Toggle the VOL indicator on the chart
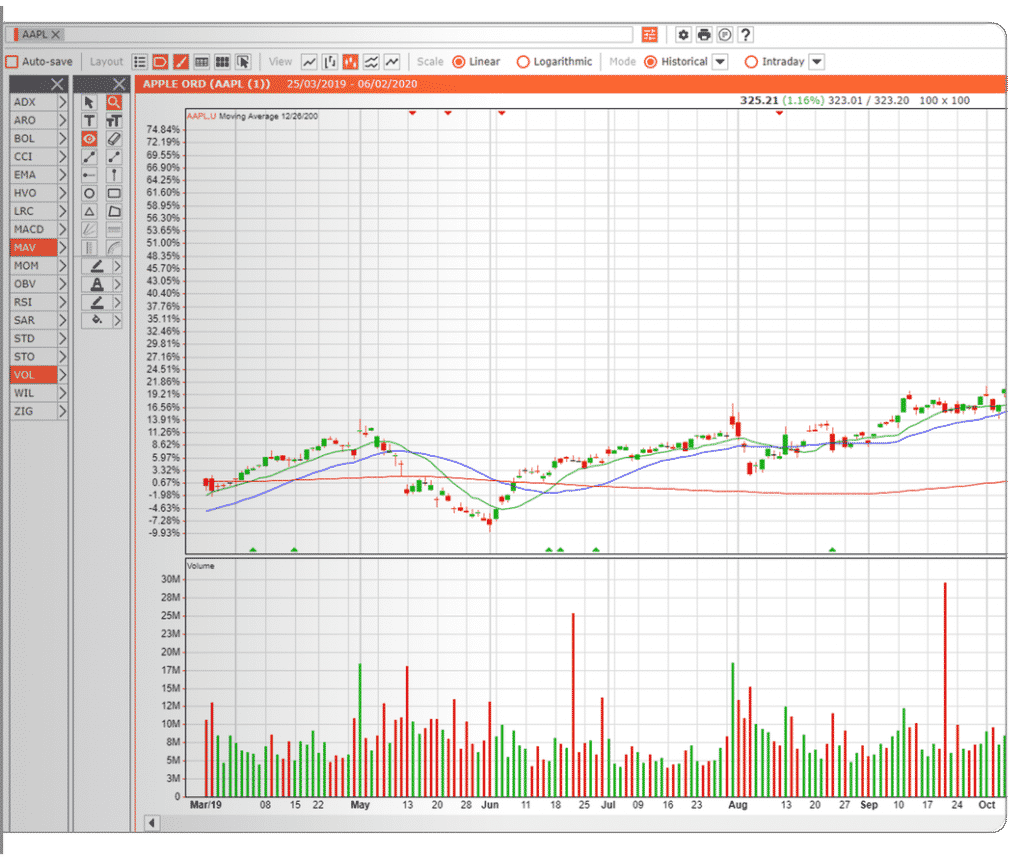 34,376
